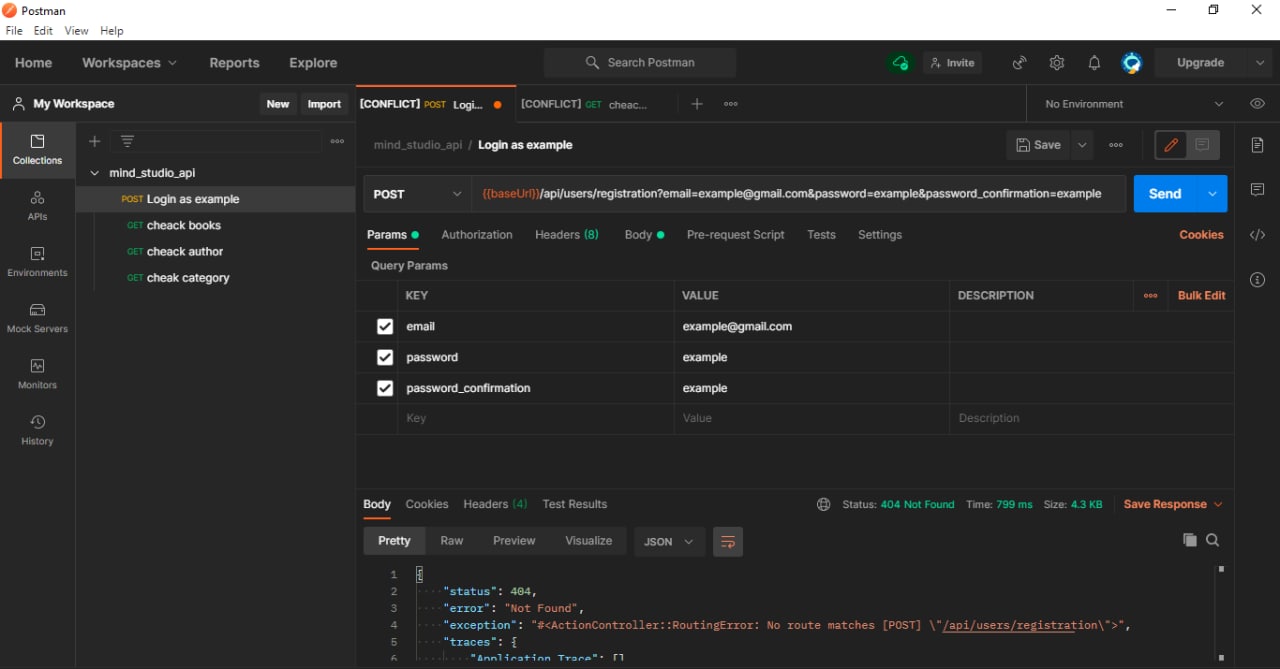Click the blue Send button
1280x669 pixels.
pos(1165,194)
